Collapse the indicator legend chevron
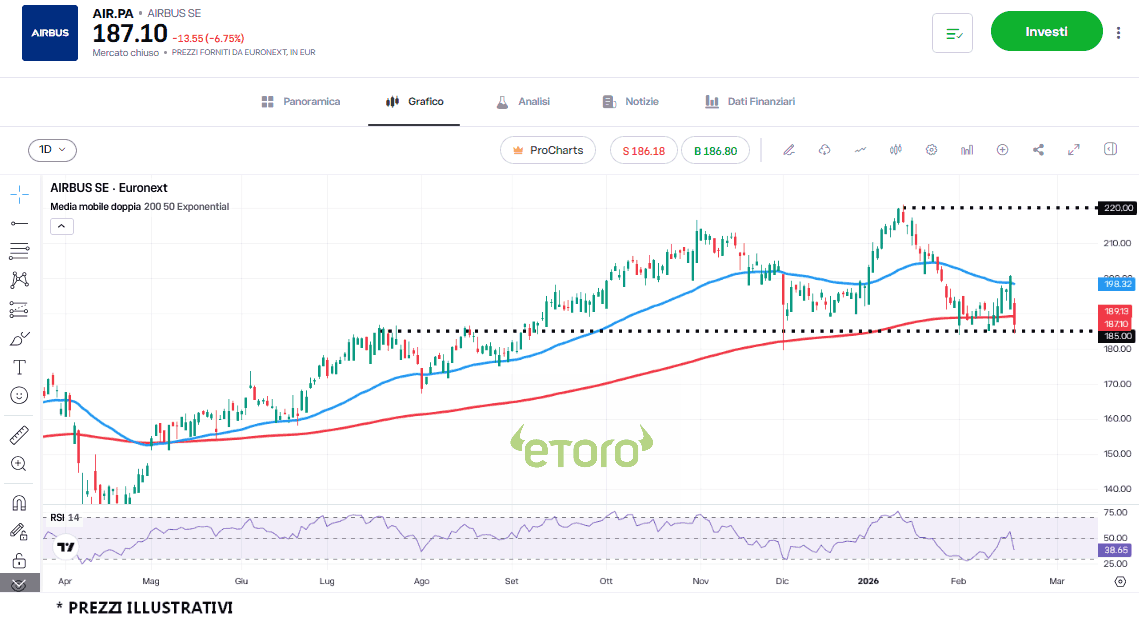1139x618 pixels. pyautogui.click(x=61, y=226)
